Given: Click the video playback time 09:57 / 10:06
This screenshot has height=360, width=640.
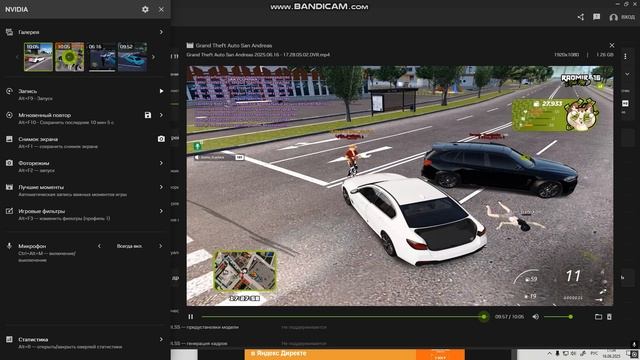Looking at the screenshot, I should (x=509, y=317).
